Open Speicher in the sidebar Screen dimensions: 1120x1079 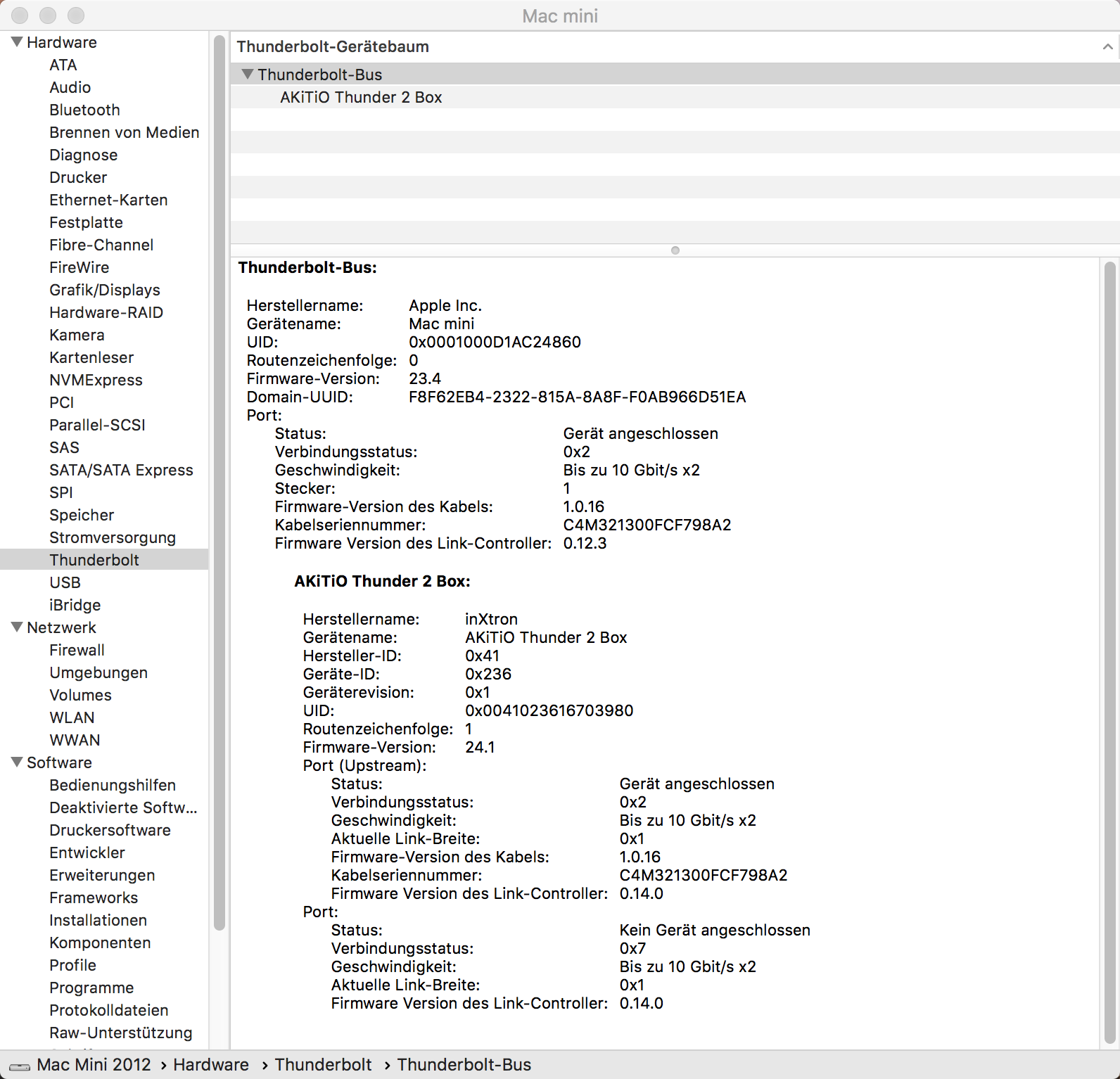coord(82,515)
